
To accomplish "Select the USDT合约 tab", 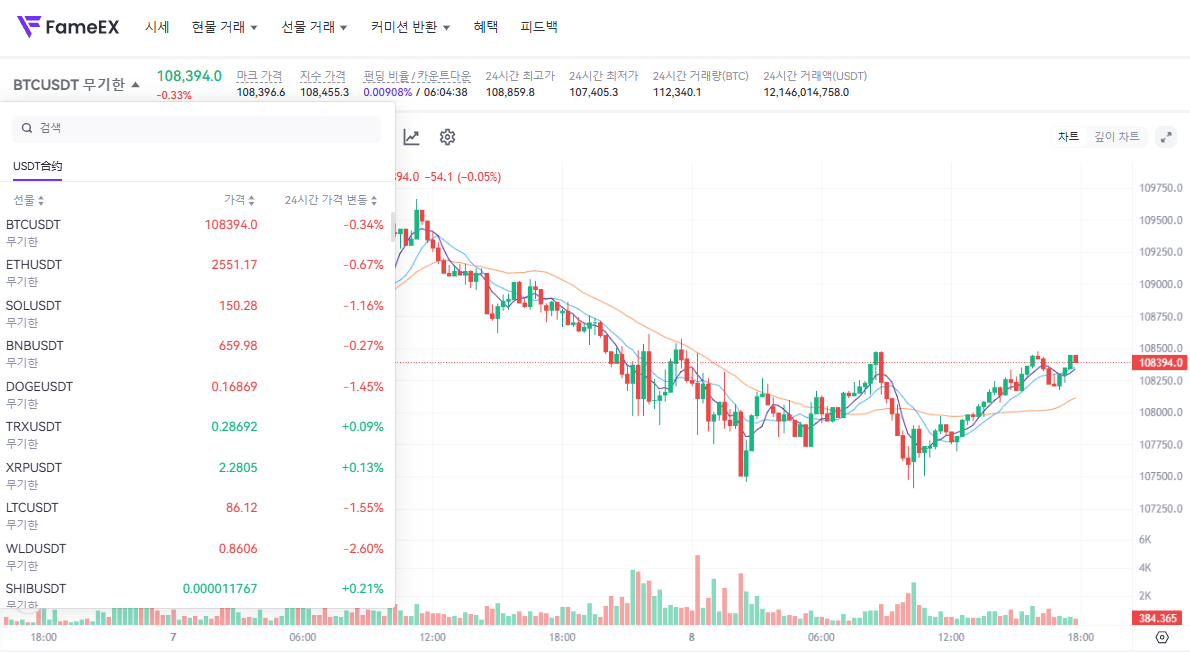I will (38, 166).
